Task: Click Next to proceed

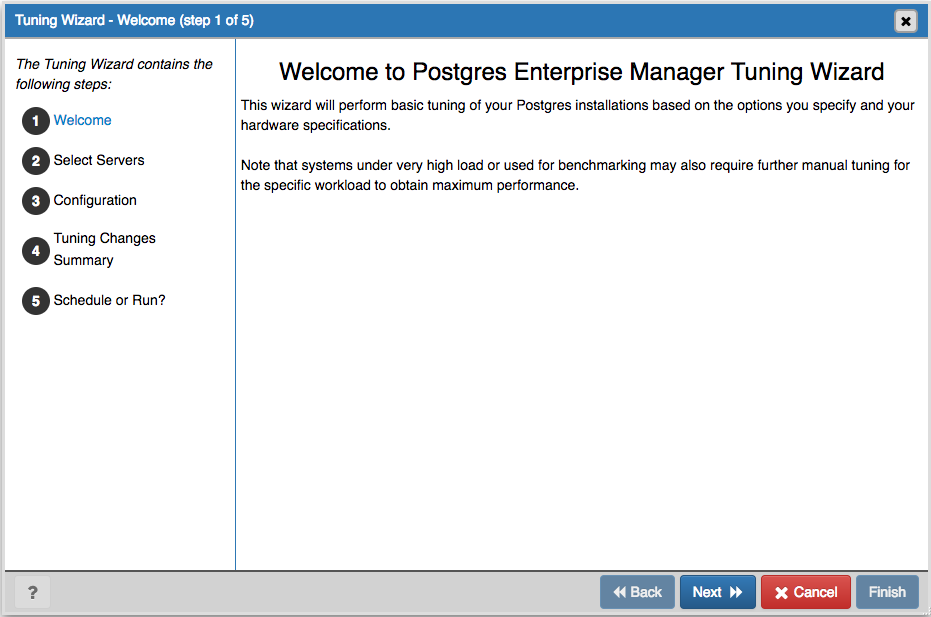Action: (x=717, y=592)
